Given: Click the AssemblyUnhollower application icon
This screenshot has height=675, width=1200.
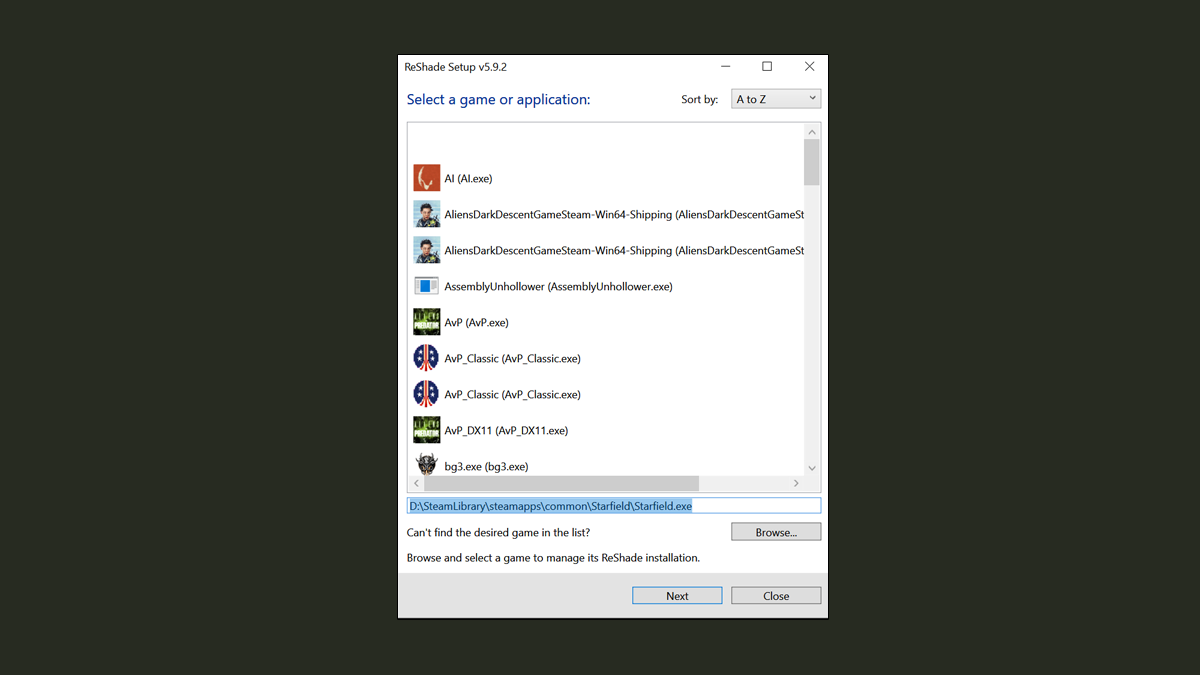Looking at the screenshot, I should click(x=427, y=286).
